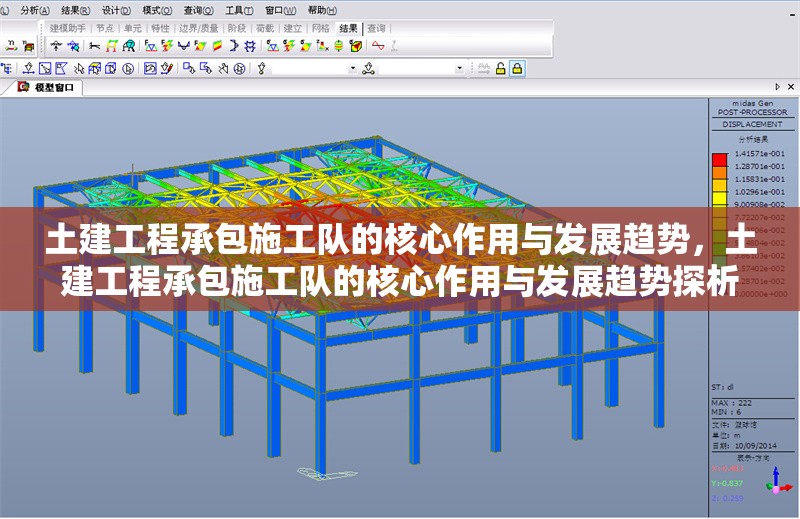Switch to the 荷载 toolbar tab
The height and width of the screenshot is (519, 800).
point(265,29)
